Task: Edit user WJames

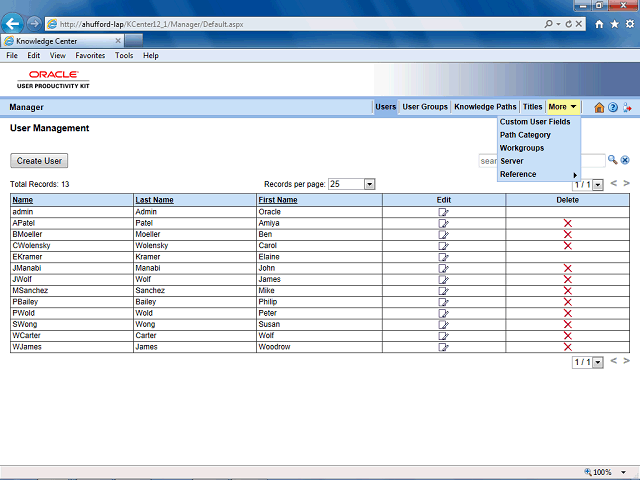Action: pos(443,347)
